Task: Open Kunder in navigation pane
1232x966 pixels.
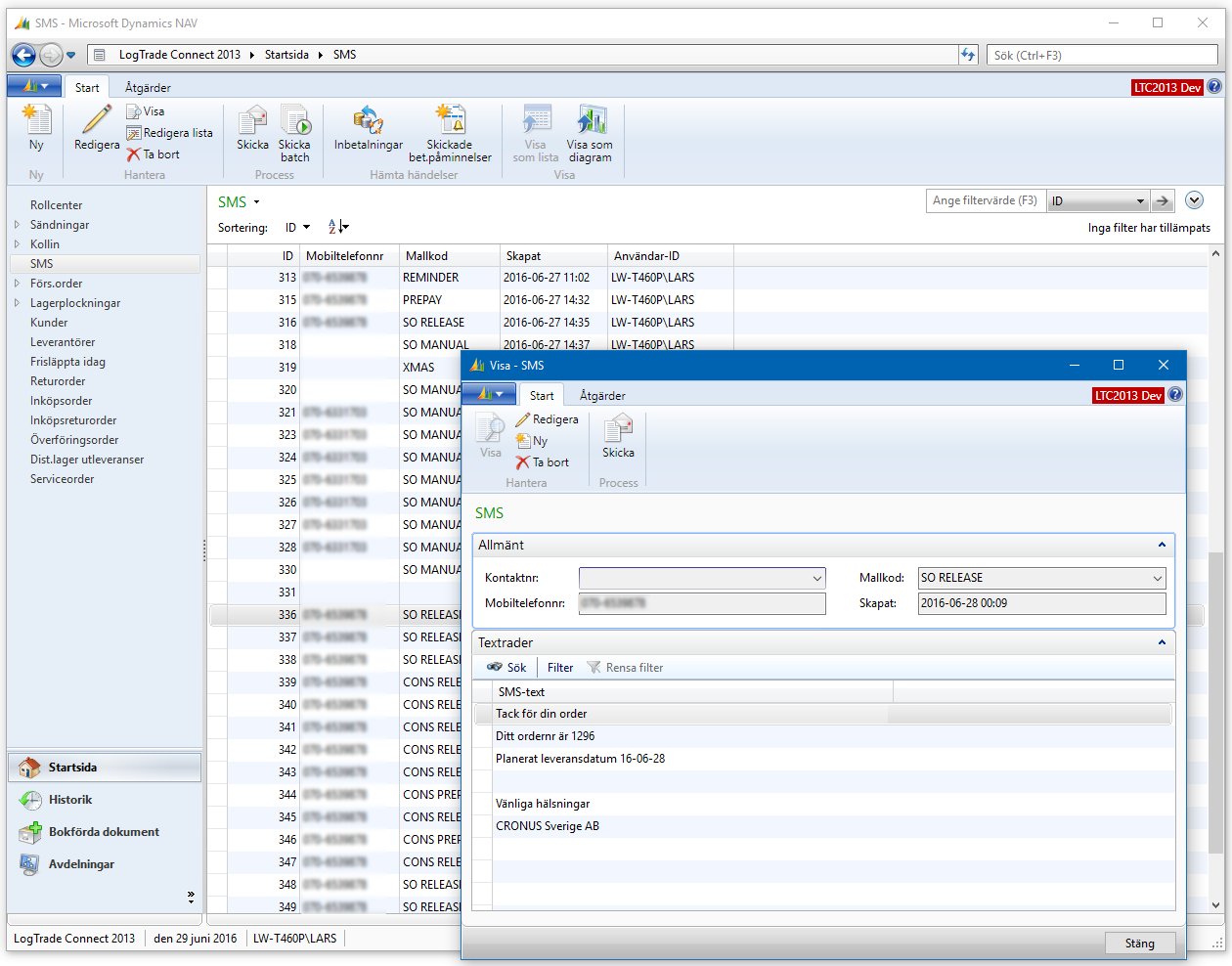Action: tap(49, 323)
